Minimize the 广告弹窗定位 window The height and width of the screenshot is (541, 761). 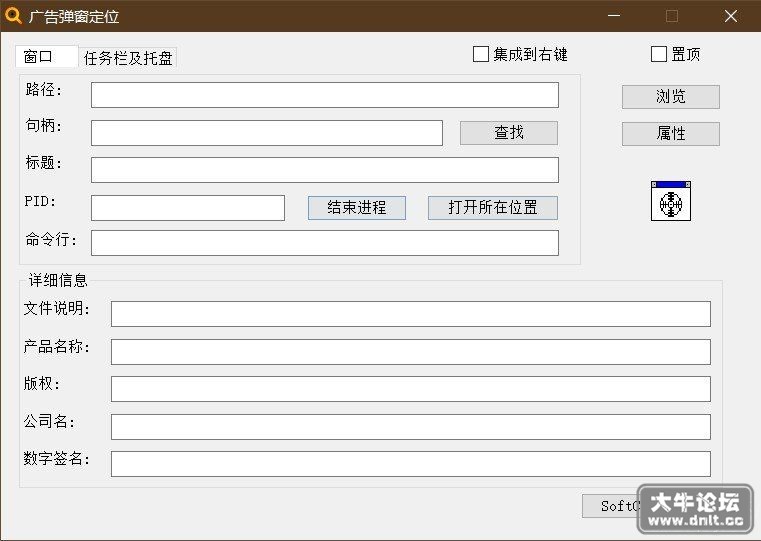(614, 16)
